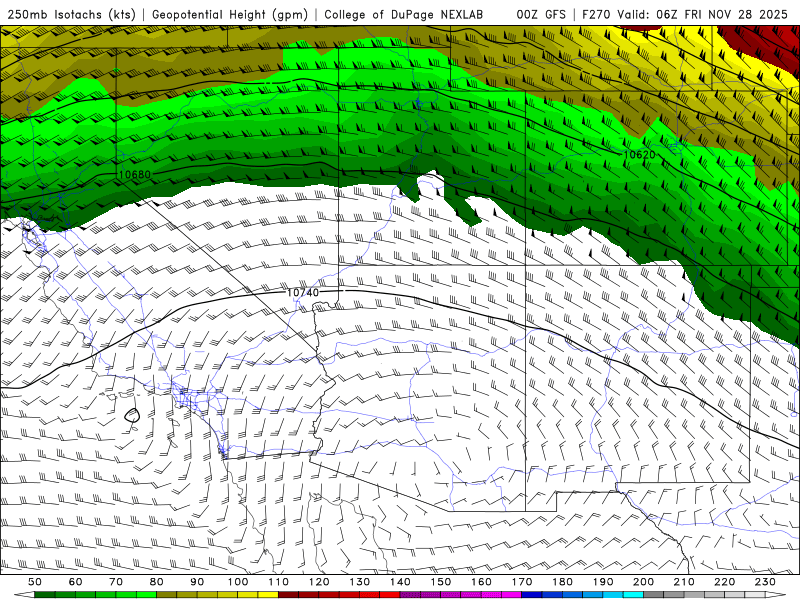Click the 210 value on the color scale
800x600 pixels.
[685, 582]
